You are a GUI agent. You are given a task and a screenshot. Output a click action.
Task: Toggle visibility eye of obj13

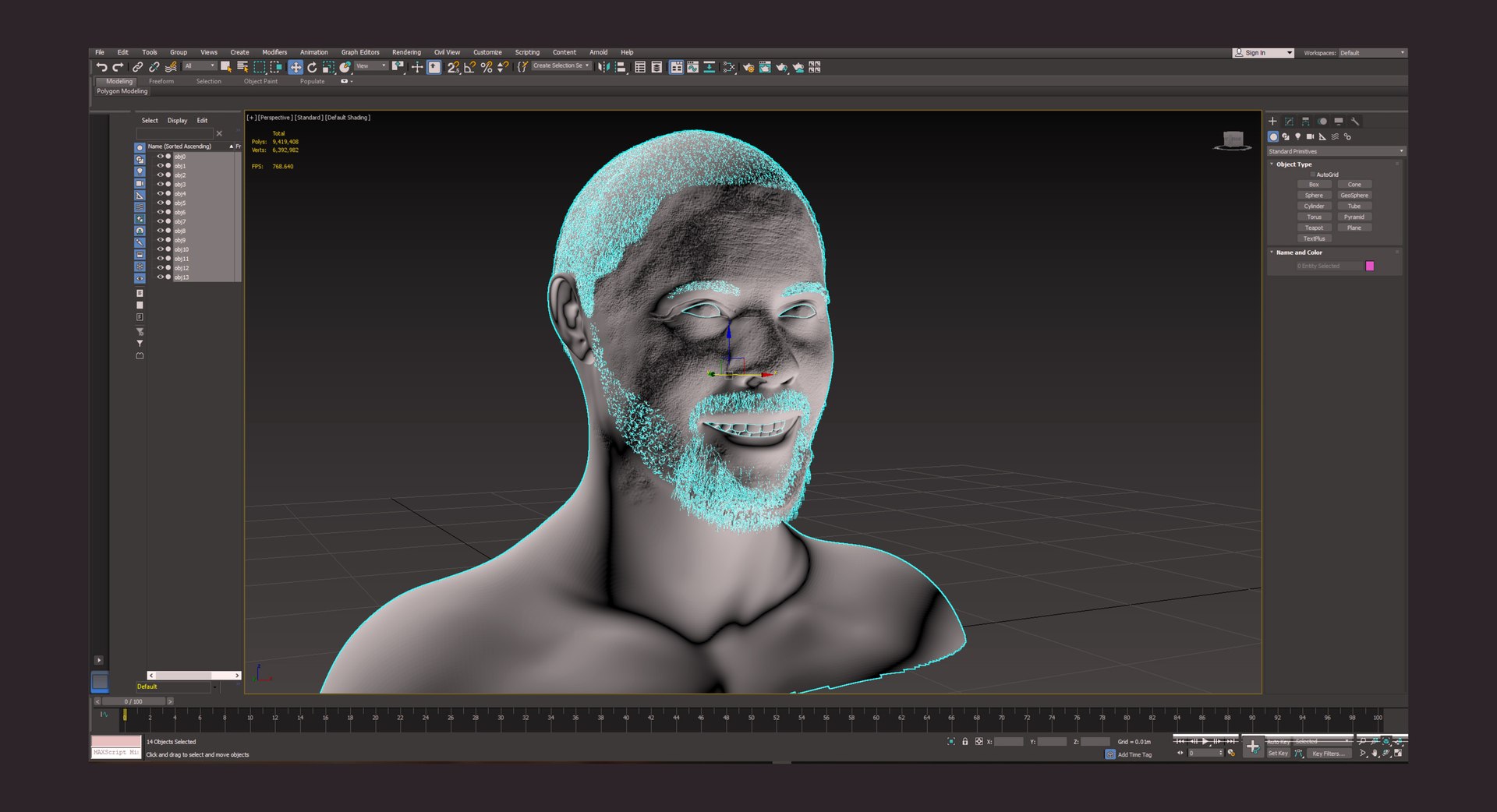pos(160,277)
